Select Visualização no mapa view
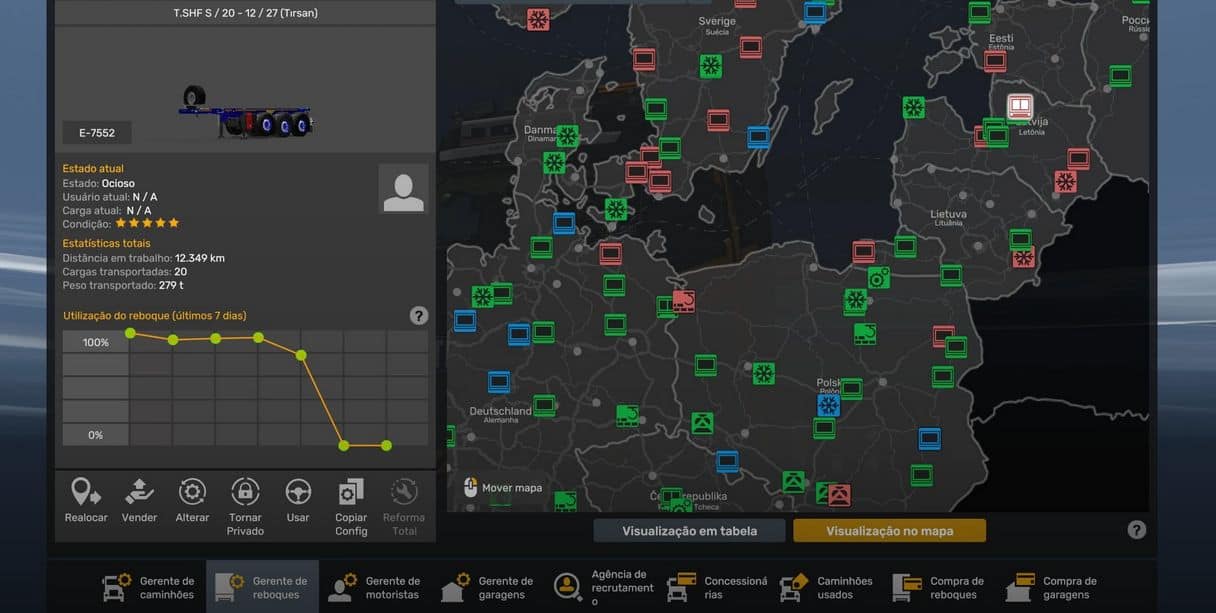This screenshot has height=613, width=1216. pos(889,531)
